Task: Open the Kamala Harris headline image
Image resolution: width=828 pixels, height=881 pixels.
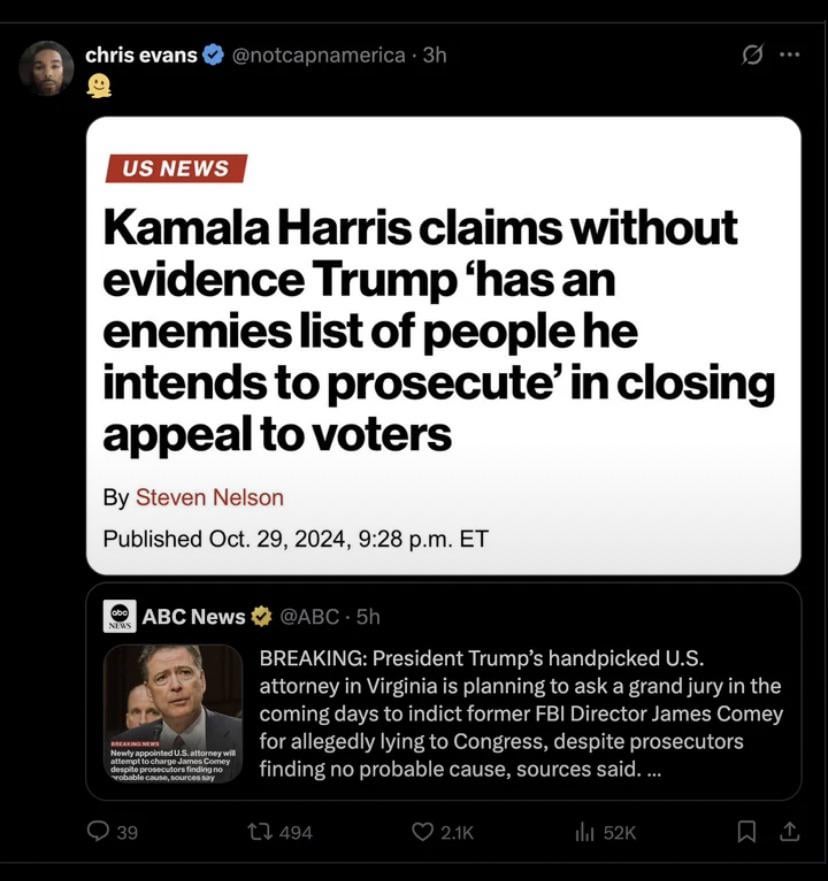Action: (x=443, y=346)
